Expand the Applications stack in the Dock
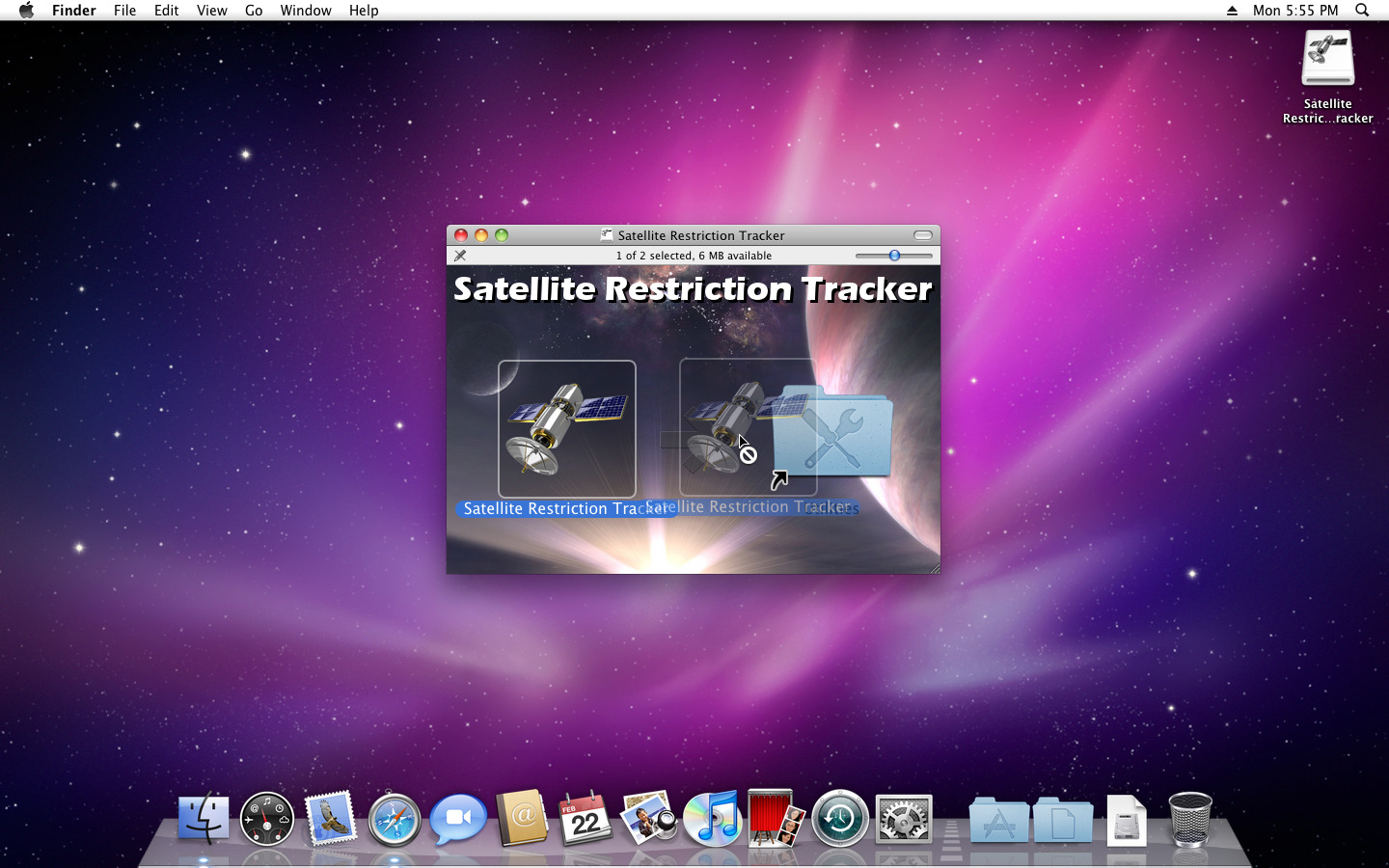 [998, 821]
